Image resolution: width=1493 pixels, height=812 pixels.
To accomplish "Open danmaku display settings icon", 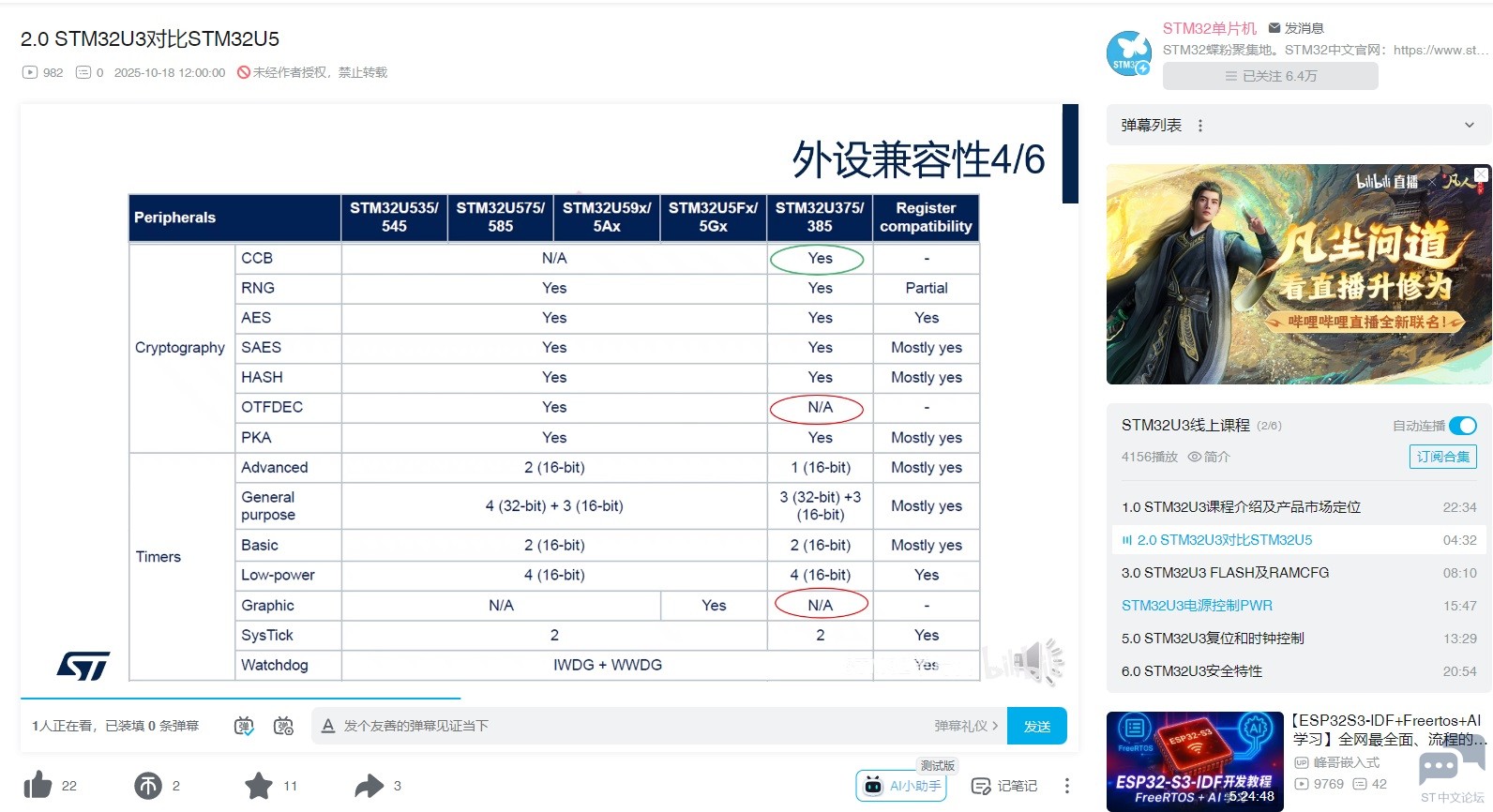I will tap(283, 726).
